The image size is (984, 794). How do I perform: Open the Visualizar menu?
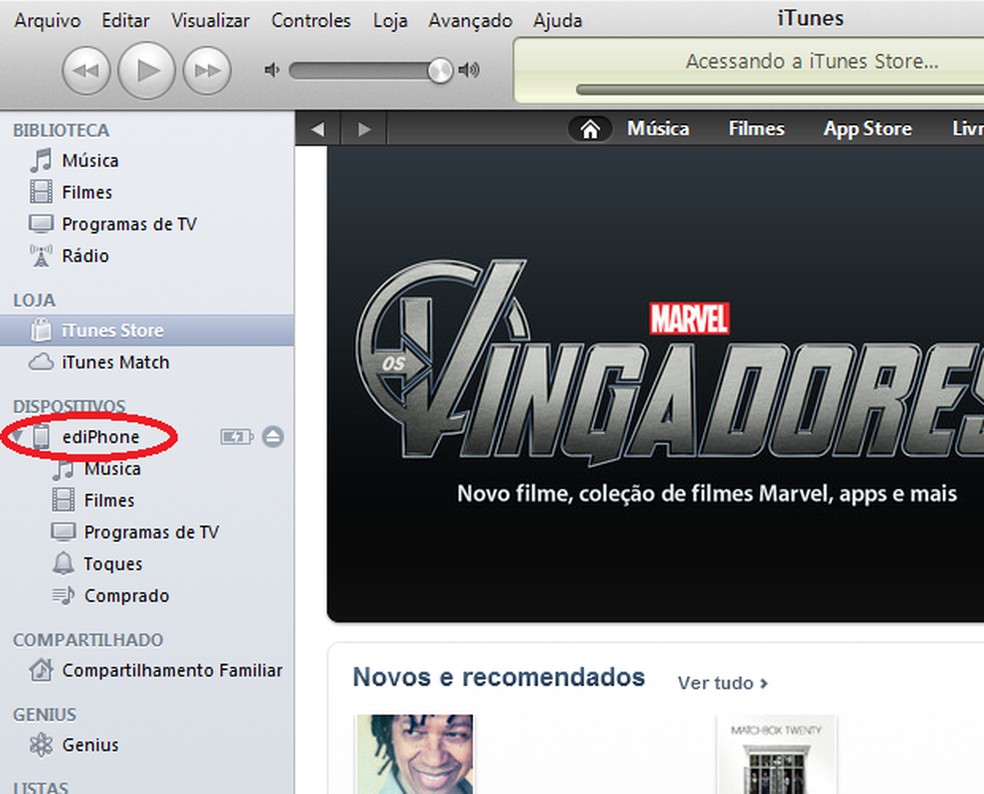coord(210,21)
